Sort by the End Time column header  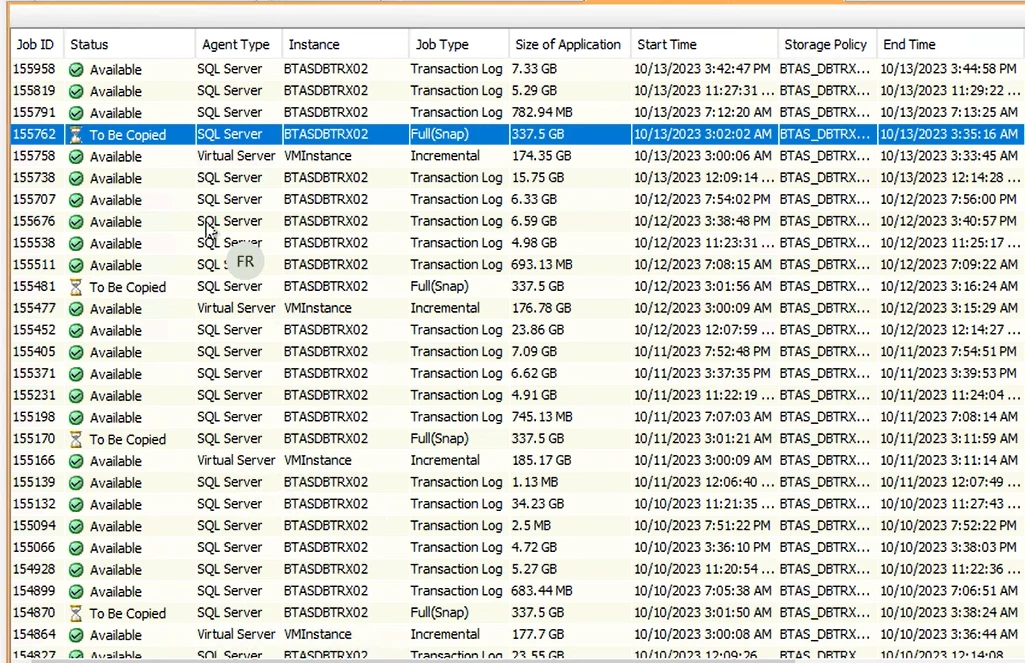click(x=909, y=44)
